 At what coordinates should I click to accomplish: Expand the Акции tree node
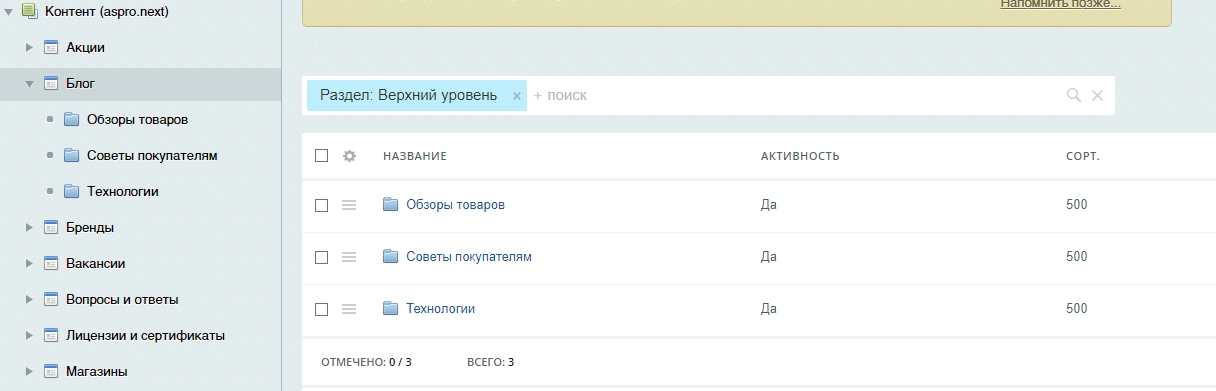tap(30, 47)
